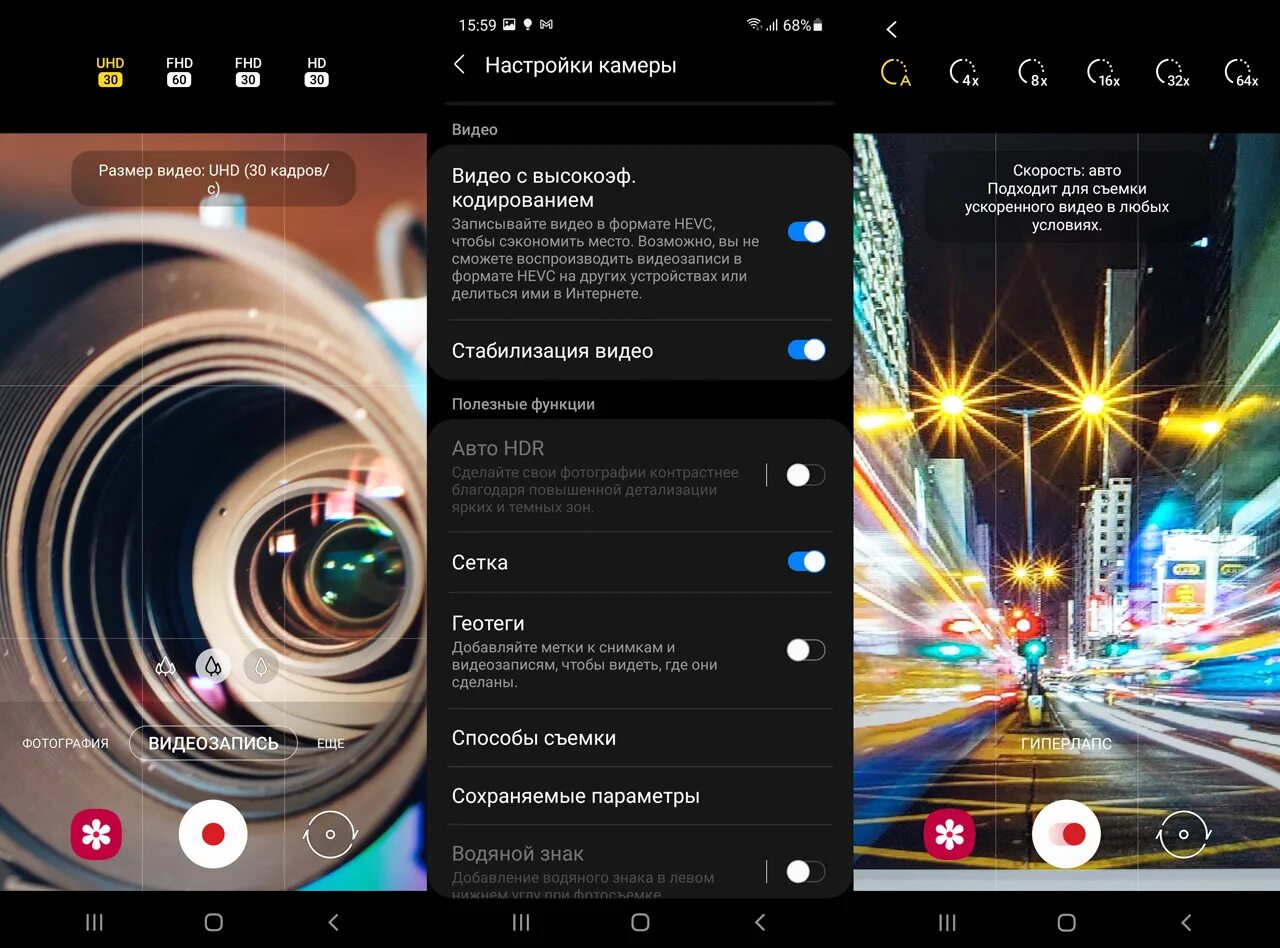The image size is (1280, 948).
Task: Tap Wi-Fi status bar icon
Action: pyautogui.click(x=754, y=24)
